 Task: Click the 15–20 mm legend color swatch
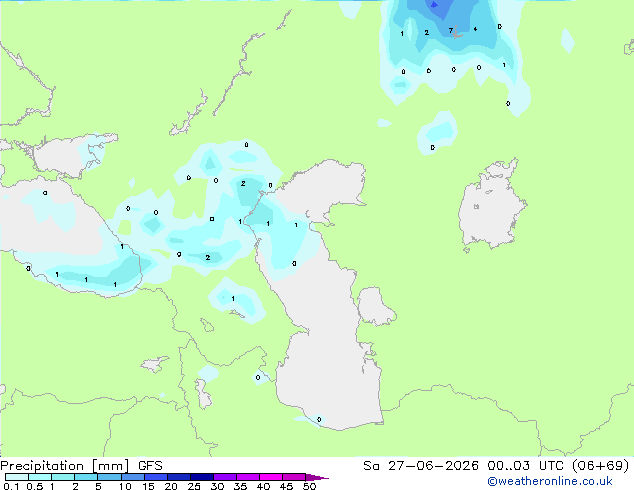pyautogui.click(x=156, y=477)
